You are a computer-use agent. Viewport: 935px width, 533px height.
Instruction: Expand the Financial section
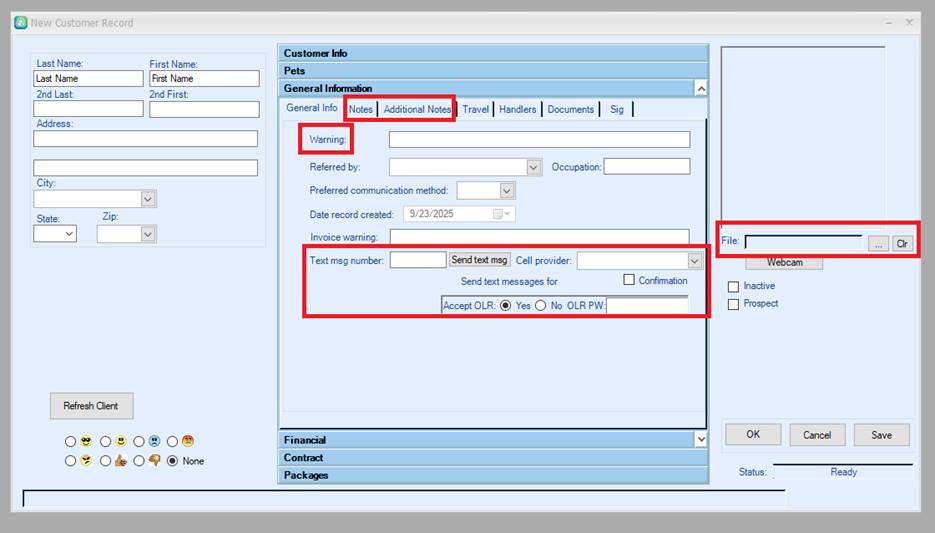coord(700,440)
